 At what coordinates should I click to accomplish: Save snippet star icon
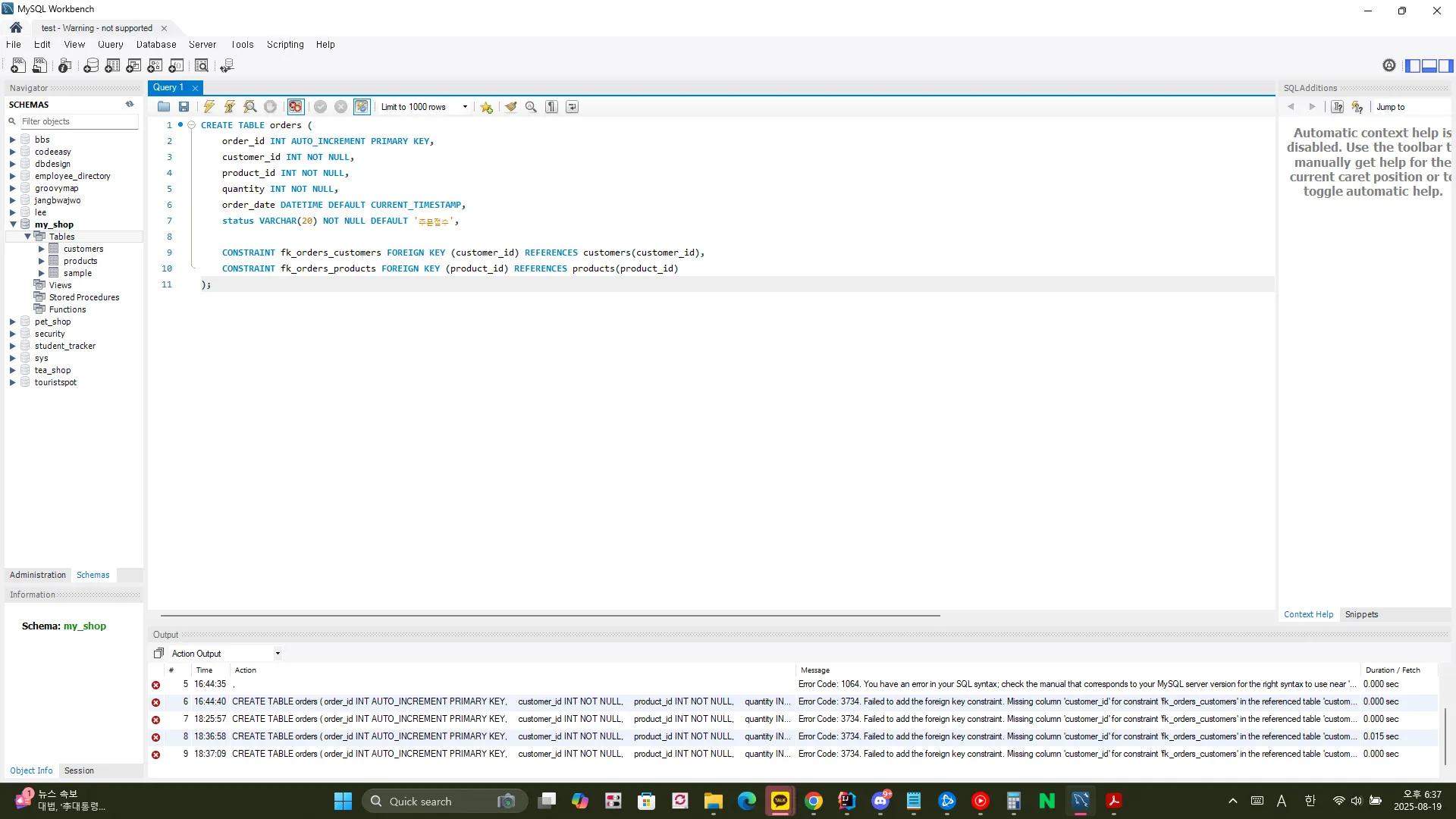(487, 107)
